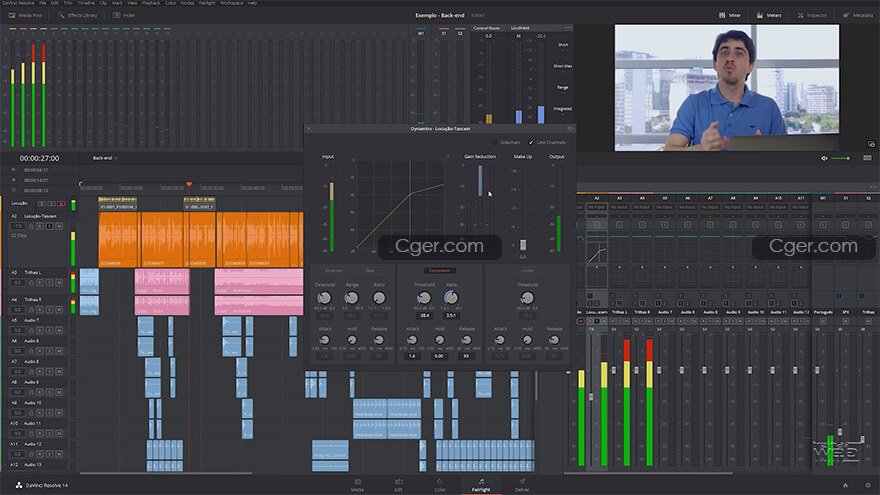Arm record on Locução-Tascam track header
This screenshot has width=880, height=495.
[x=40, y=226]
